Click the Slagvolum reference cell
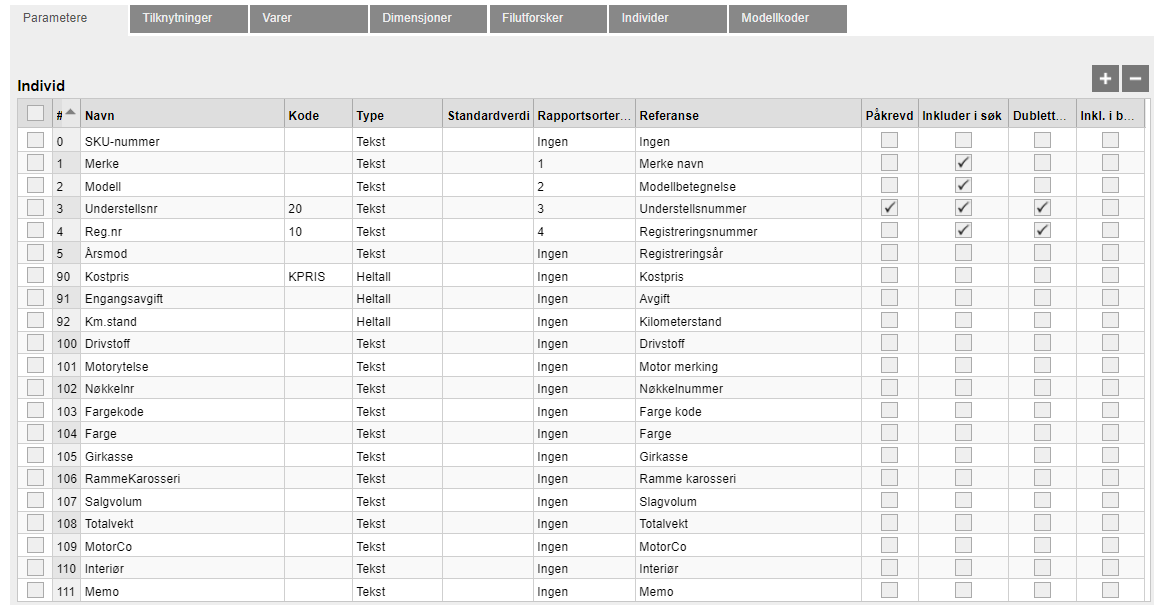This screenshot has width=1154, height=605. pyautogui.click(x=748, y=501)
